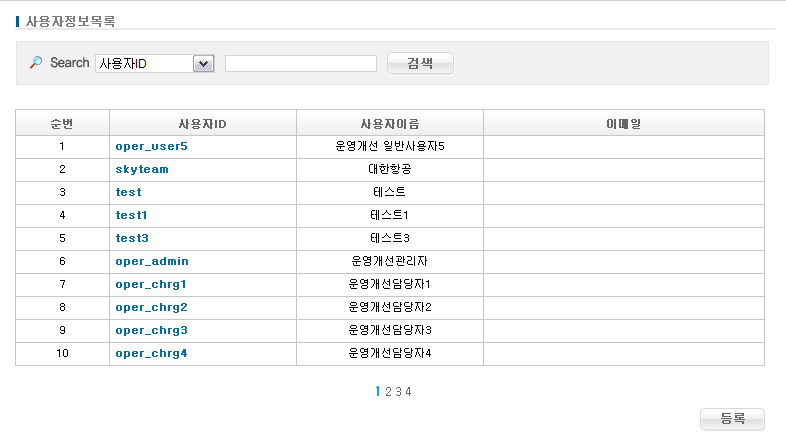Open the oper_chrg1 user link
Image resolution: width=786 pixels, height=447 pixels.
151,284
